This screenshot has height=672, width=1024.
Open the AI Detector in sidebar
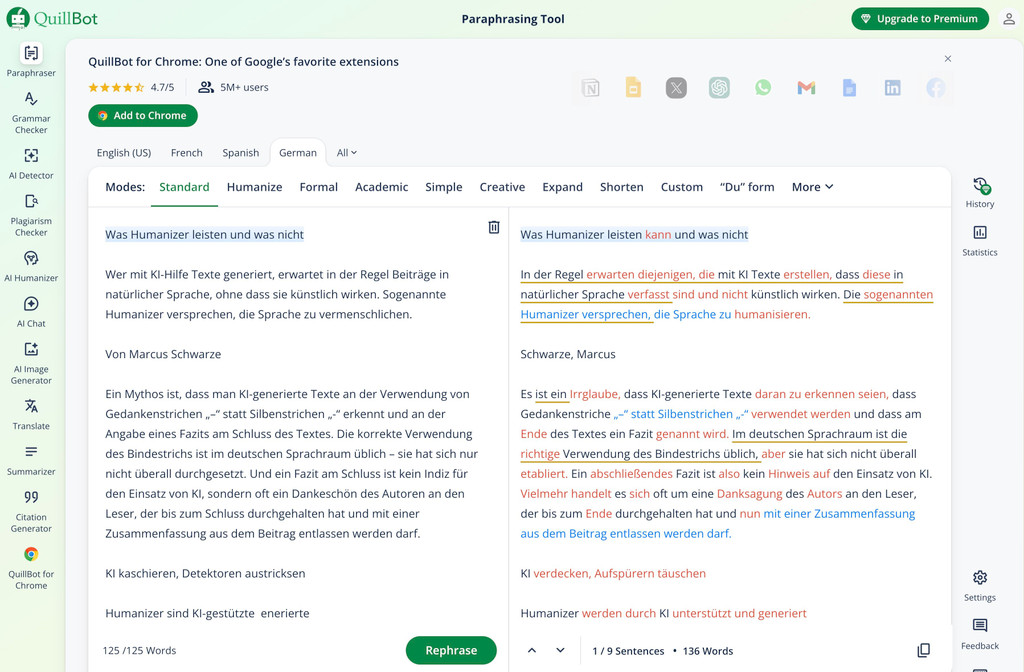coord(31,163)
